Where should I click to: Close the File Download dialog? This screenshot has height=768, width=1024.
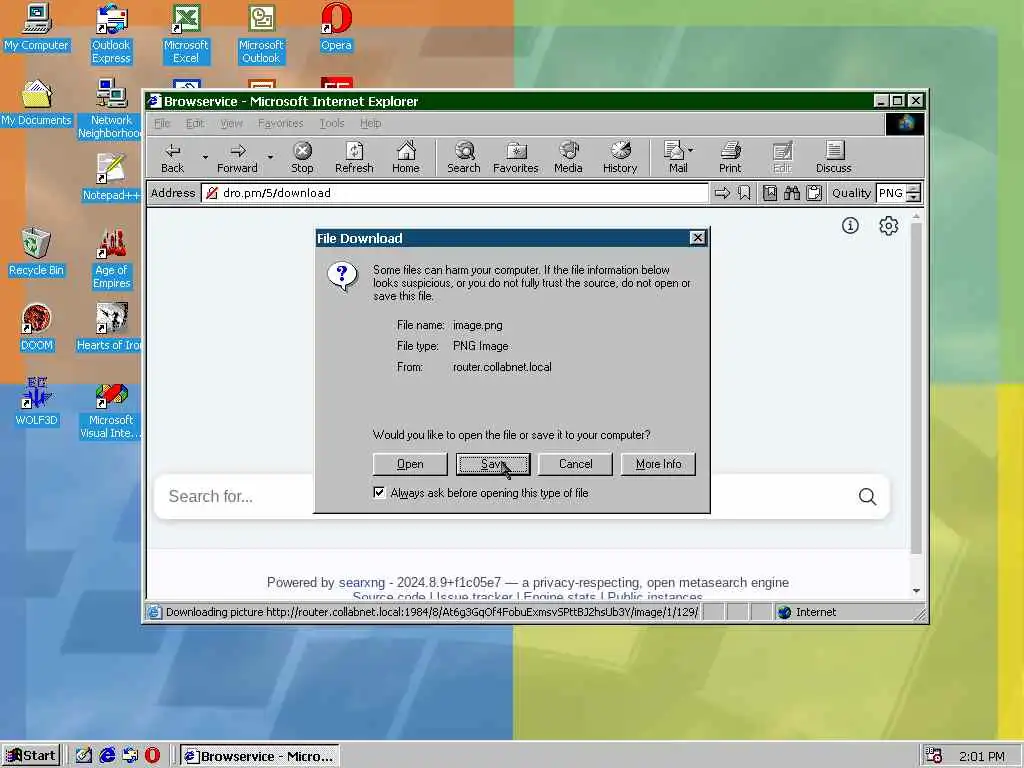coord(697,238)
